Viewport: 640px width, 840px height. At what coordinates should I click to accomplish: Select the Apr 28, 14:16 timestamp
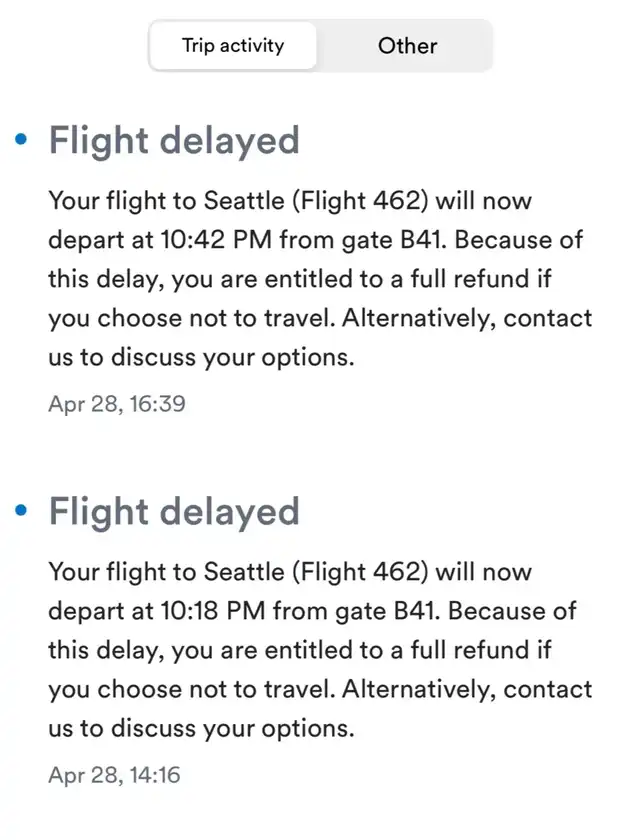[x=113, y=775]
